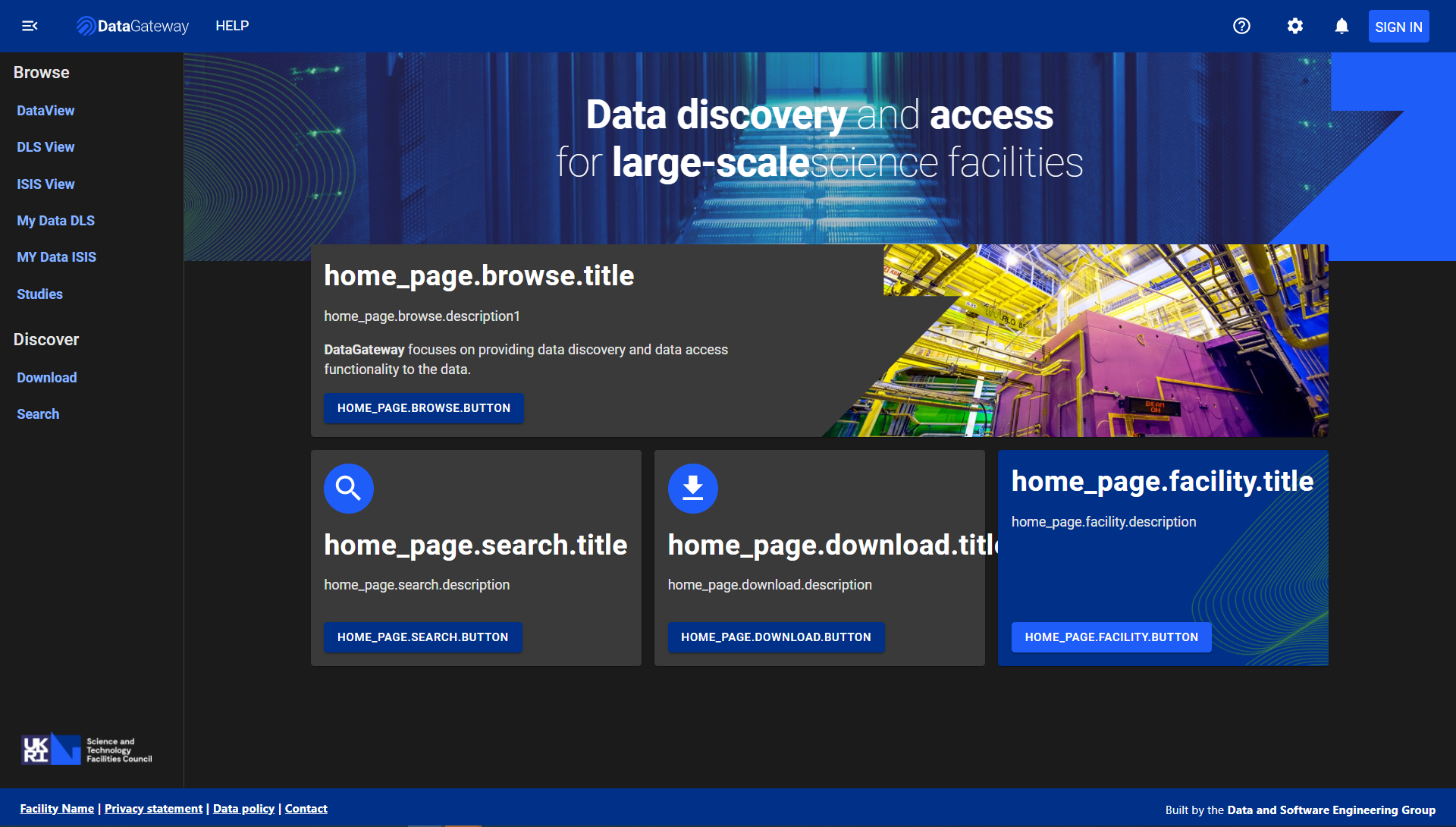The height and width of the screenshot is (827, 1456).
Task: Open the Privacy statement link
Action: click(153, 808)
